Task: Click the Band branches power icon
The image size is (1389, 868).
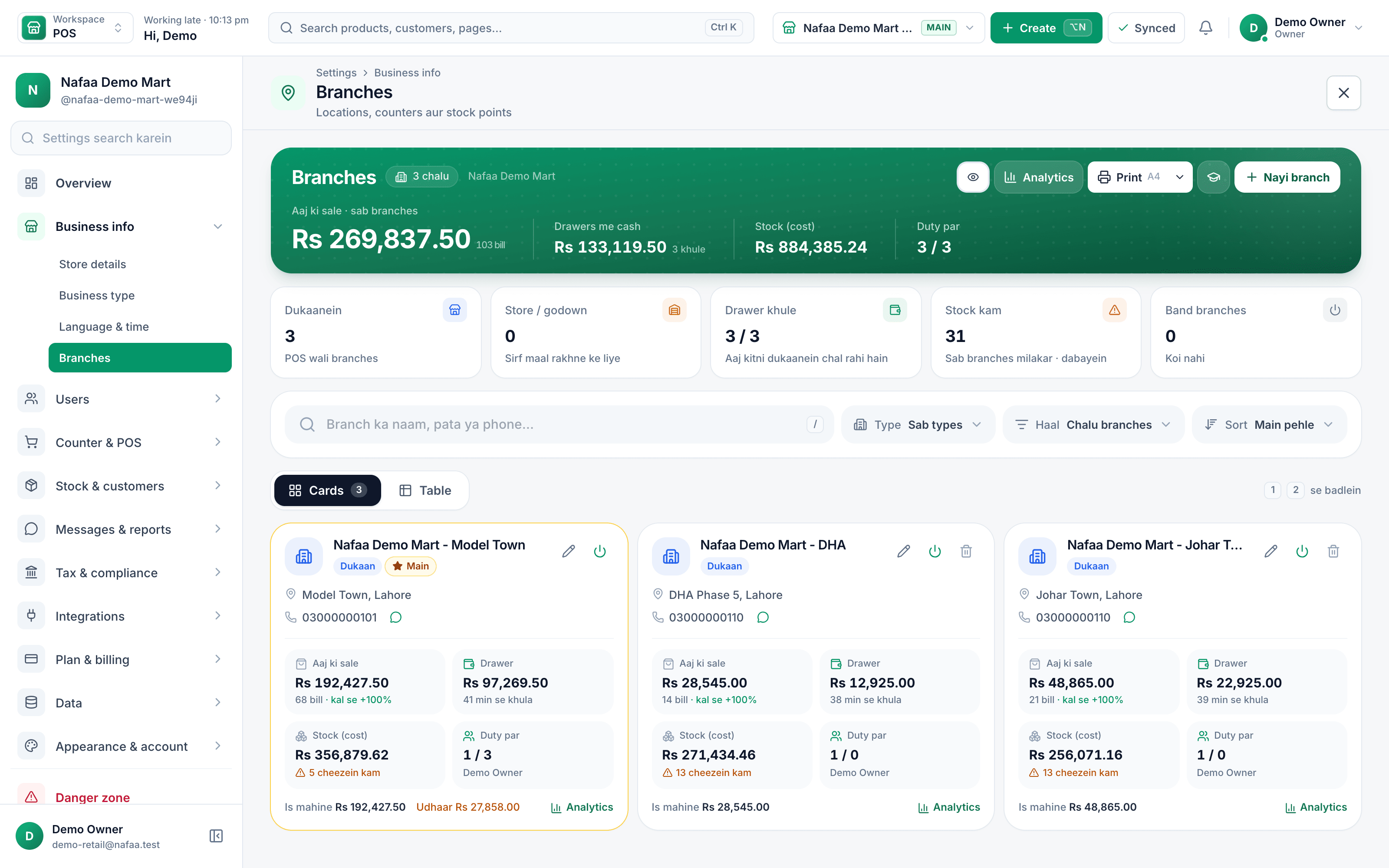Action: [x=1334, y=310]
